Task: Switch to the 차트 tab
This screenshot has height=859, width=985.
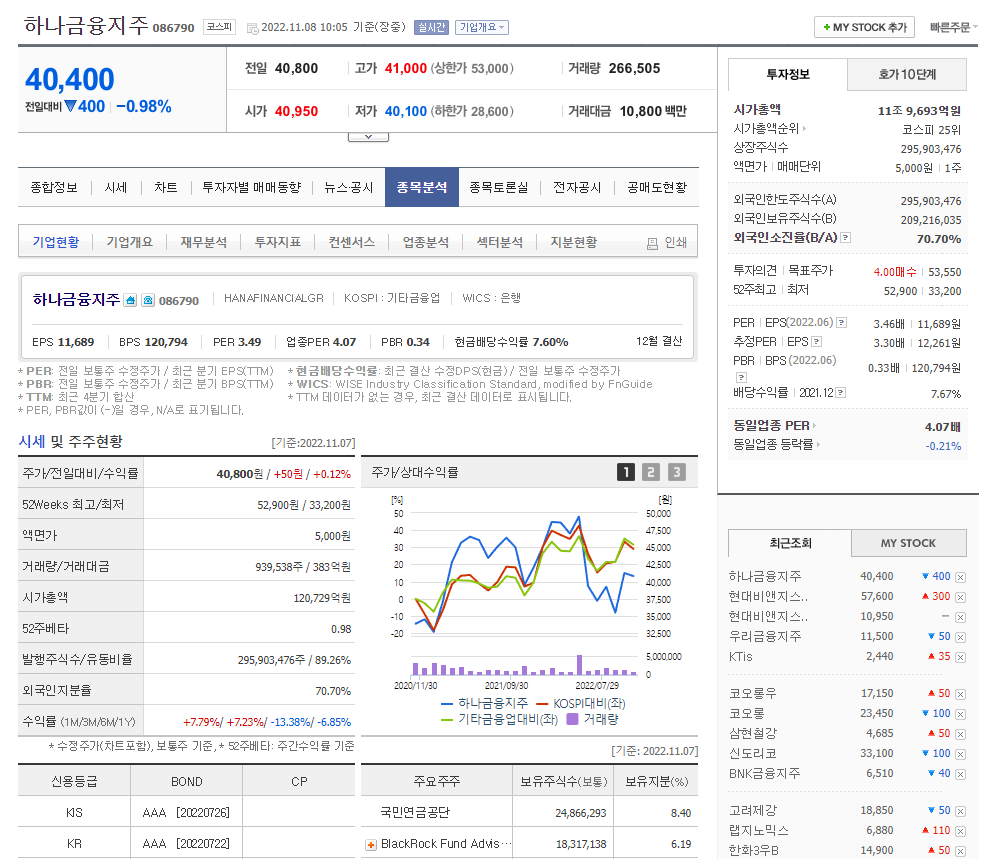Action: point(166,187)
